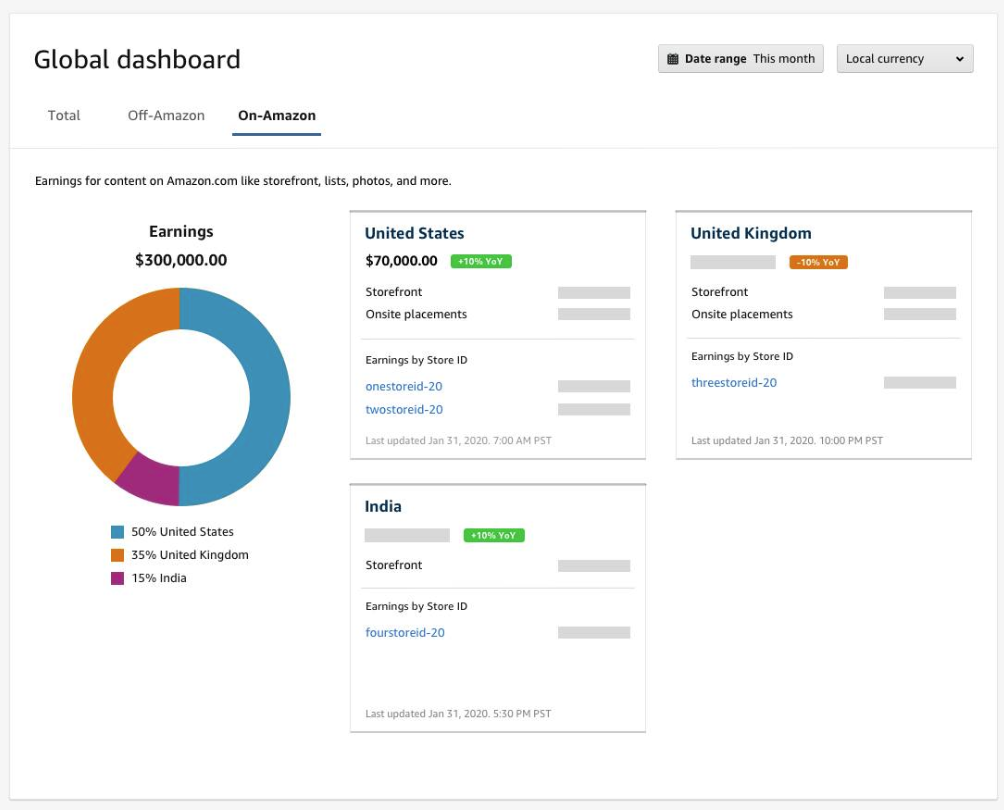Click Last updated 7:00 AM PST text
1004x810 pixels.
(458, 441)
